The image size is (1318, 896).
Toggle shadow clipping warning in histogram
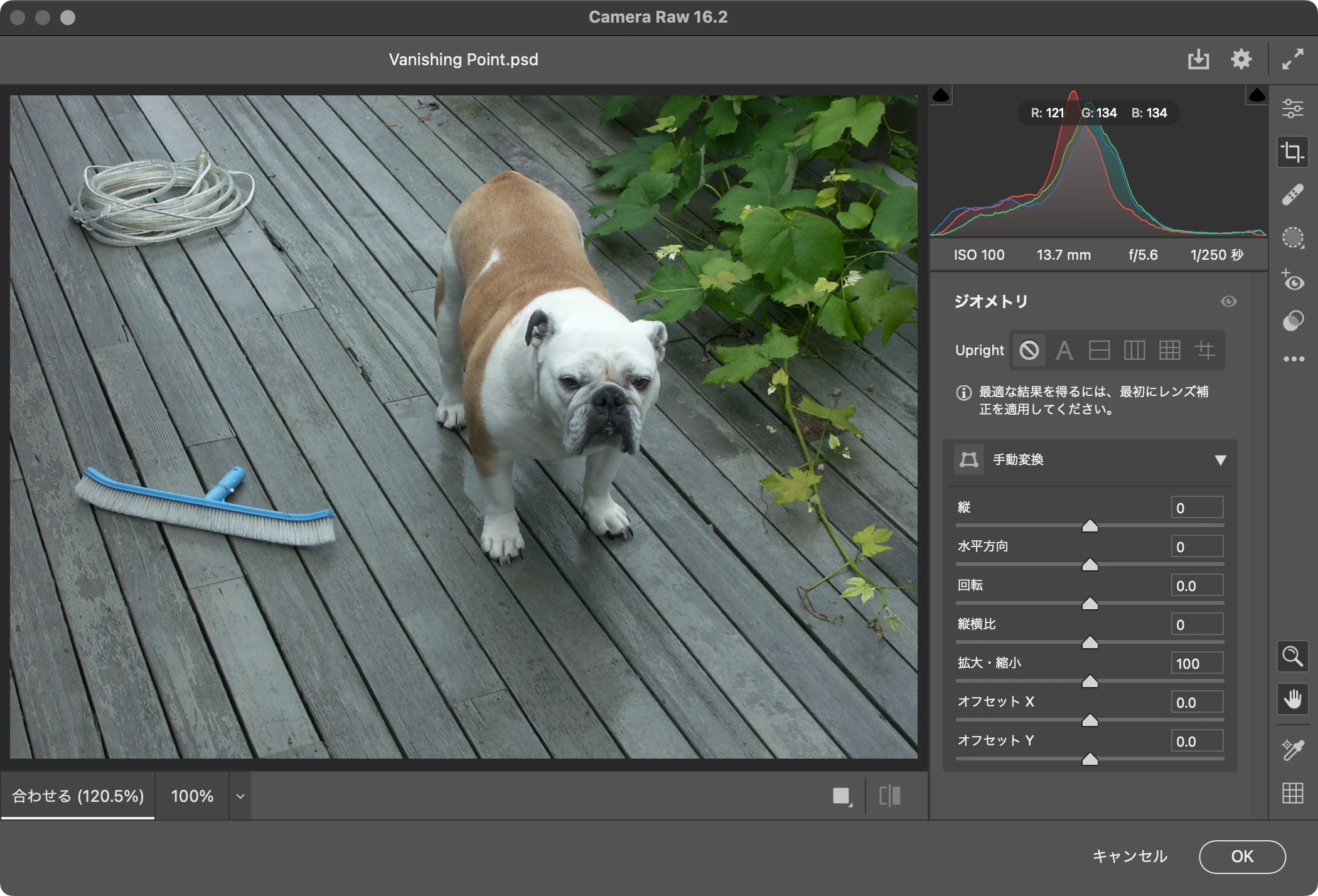point(941,96)
